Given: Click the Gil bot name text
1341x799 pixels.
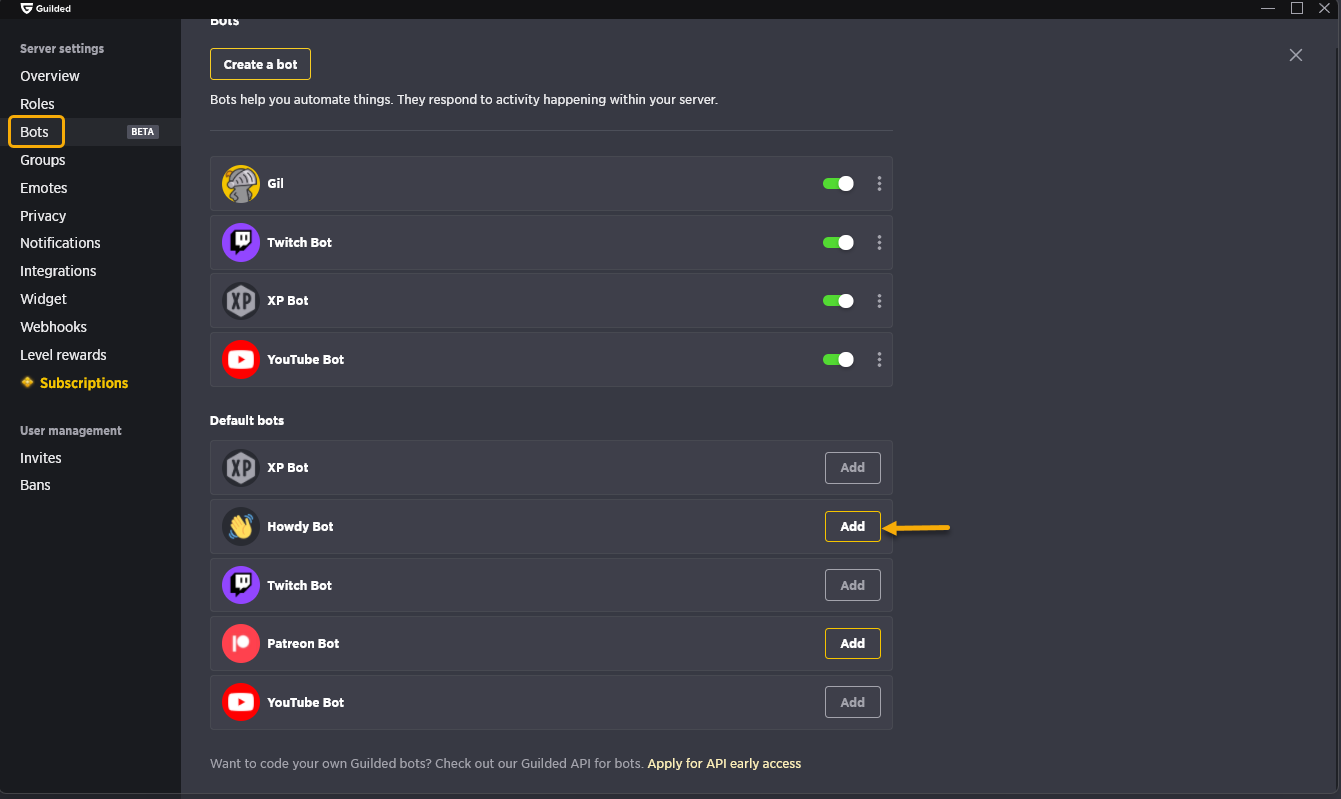Looking at the screenshot, I should 276,184.
